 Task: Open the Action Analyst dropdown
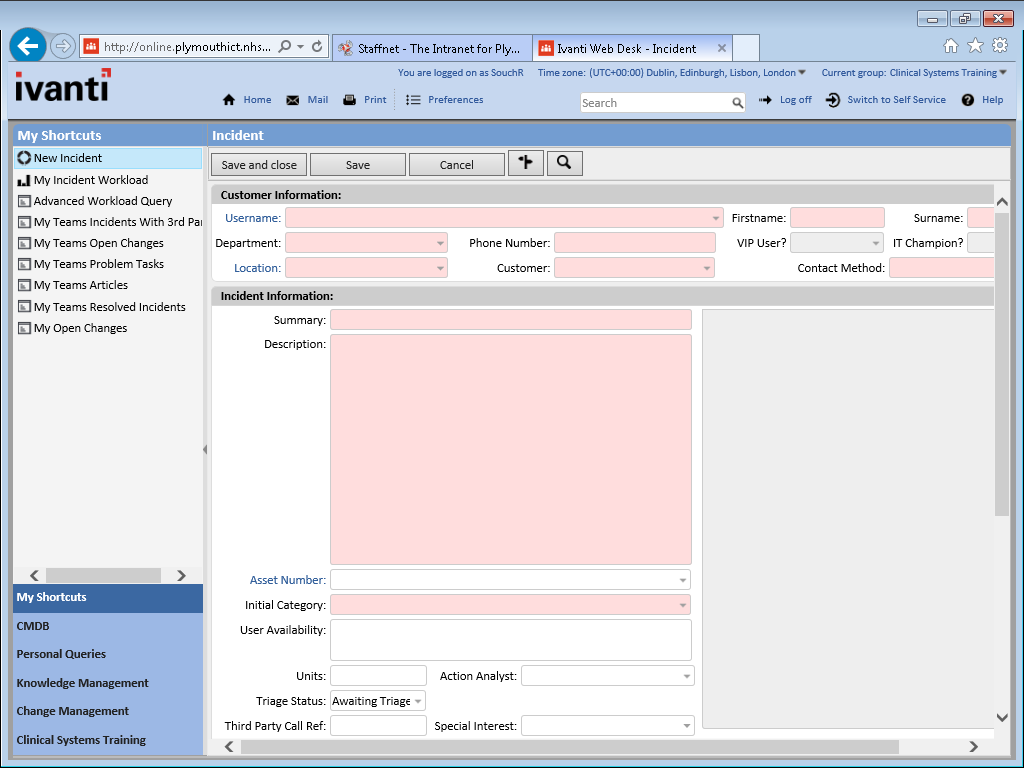(686, 676)
